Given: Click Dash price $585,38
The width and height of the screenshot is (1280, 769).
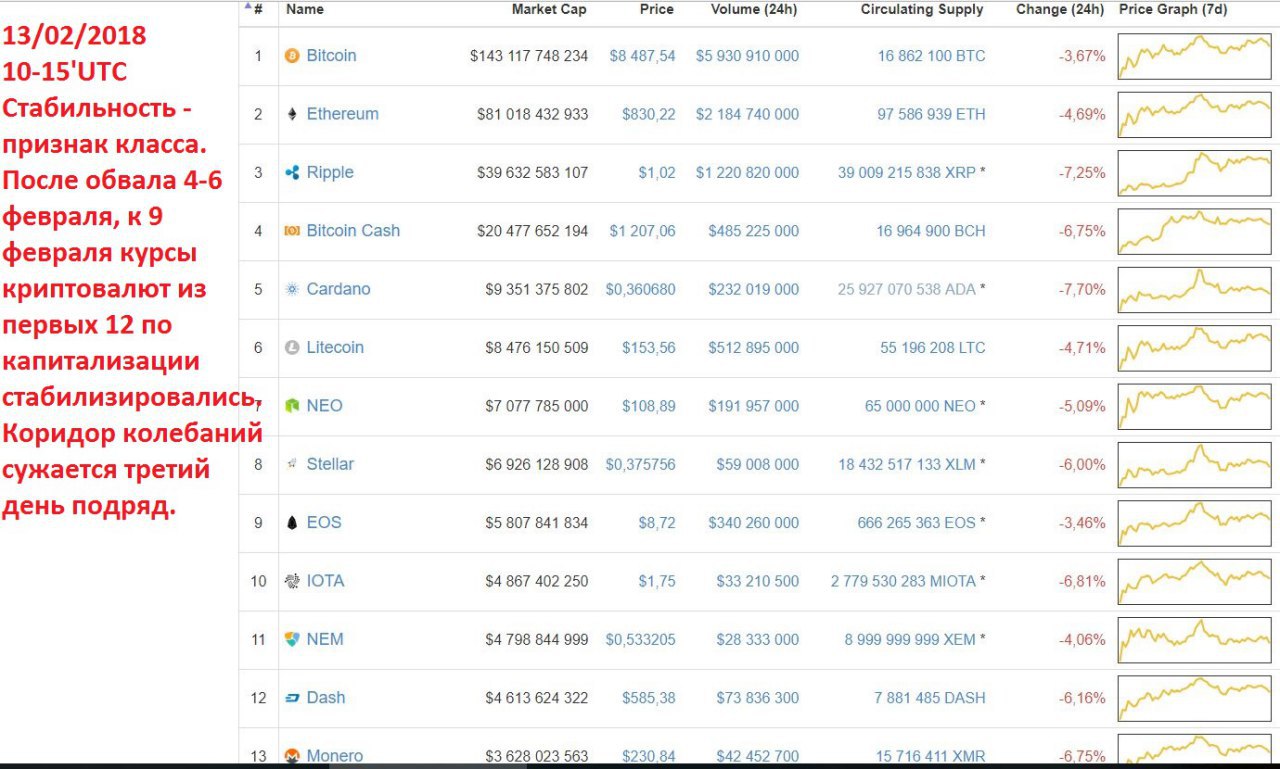Looking at the screenshot, I should point(649,698).
